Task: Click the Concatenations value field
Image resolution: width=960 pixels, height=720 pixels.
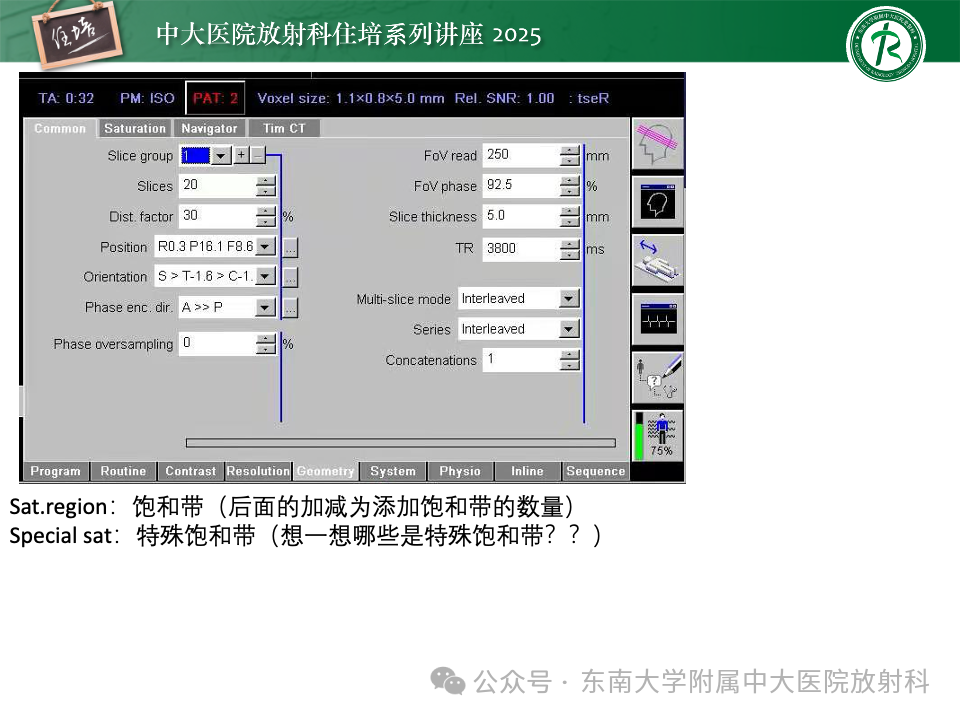Action: click(x=521, y=360)
